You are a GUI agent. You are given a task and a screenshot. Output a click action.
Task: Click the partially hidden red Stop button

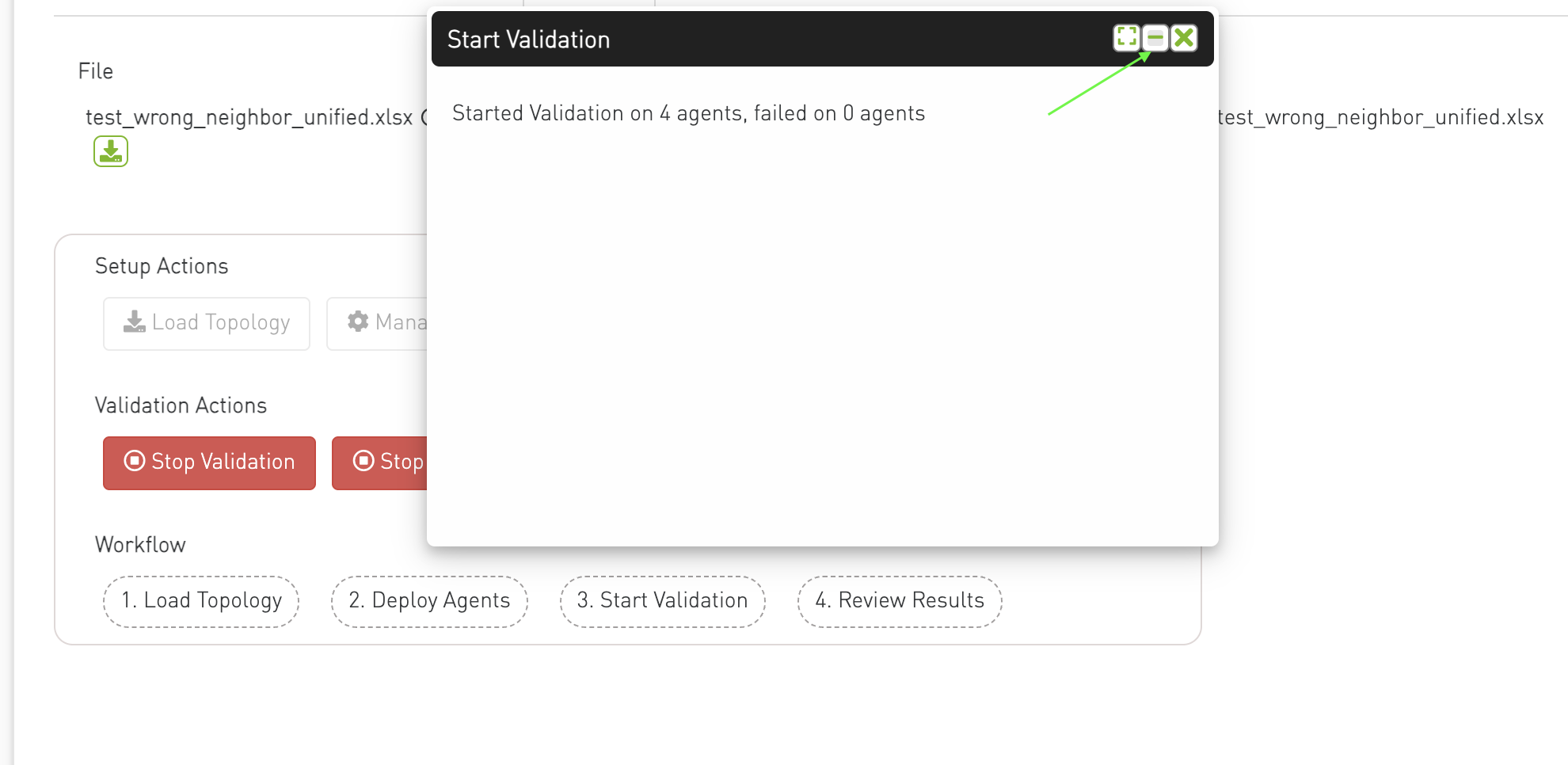pos(379,462)
